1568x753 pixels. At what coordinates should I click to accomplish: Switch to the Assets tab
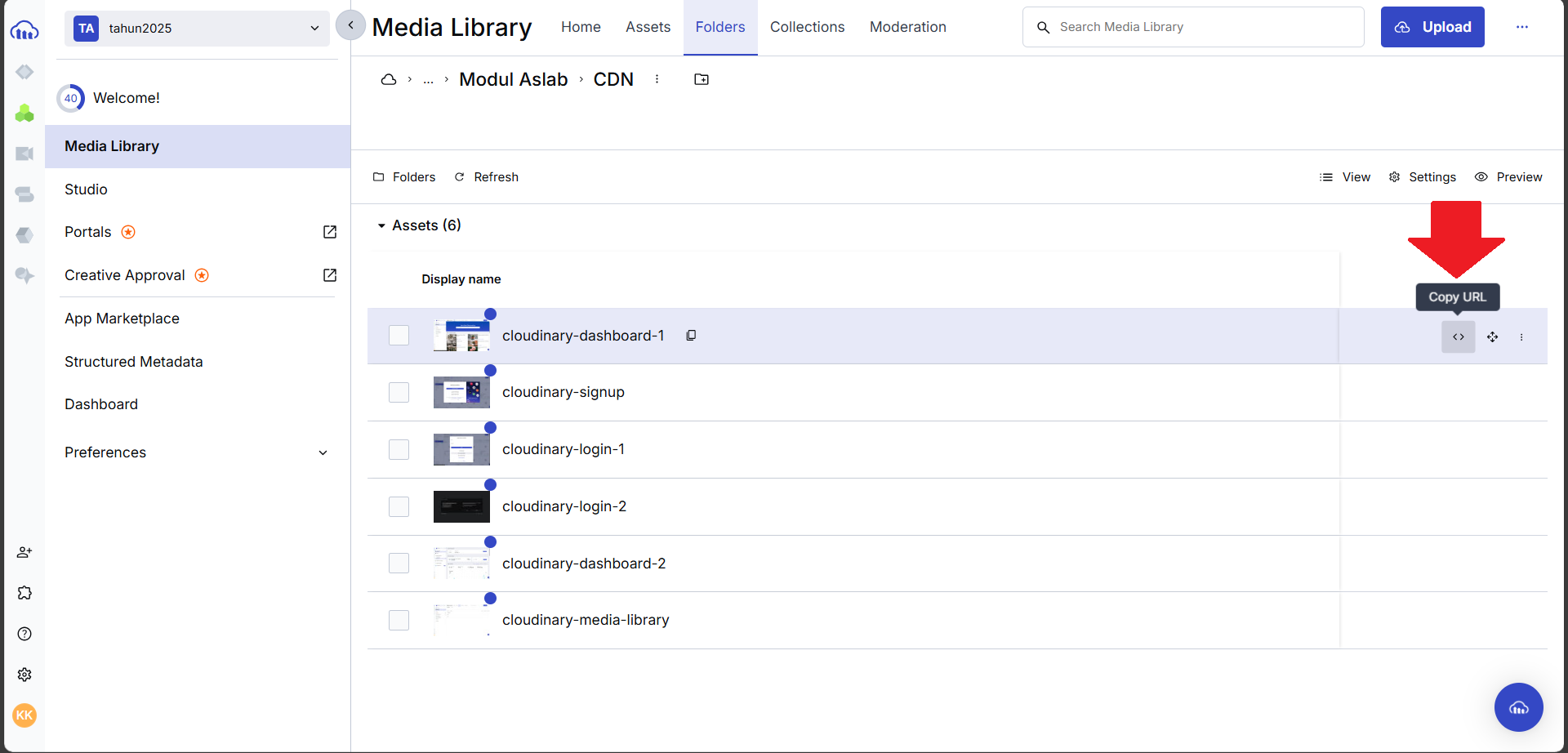[648, 27]
